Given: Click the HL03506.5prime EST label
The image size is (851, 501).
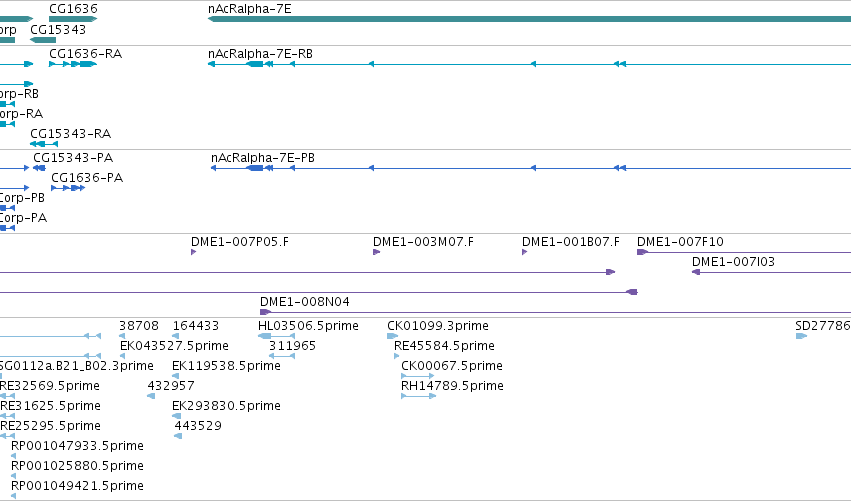Looking at the screenshot, I should tap(308, 326).
